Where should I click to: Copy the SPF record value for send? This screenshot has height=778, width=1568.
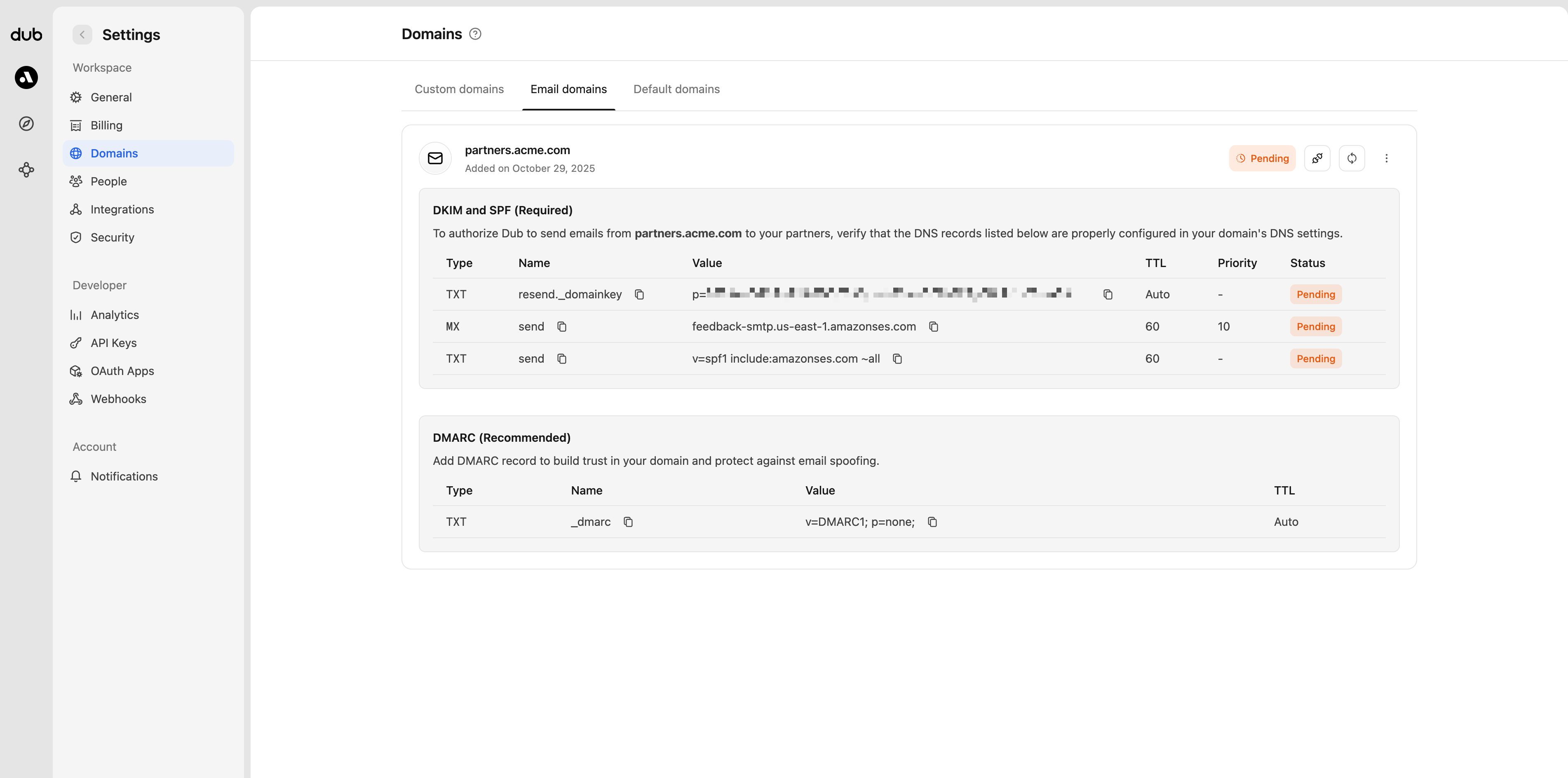(897, 359)
